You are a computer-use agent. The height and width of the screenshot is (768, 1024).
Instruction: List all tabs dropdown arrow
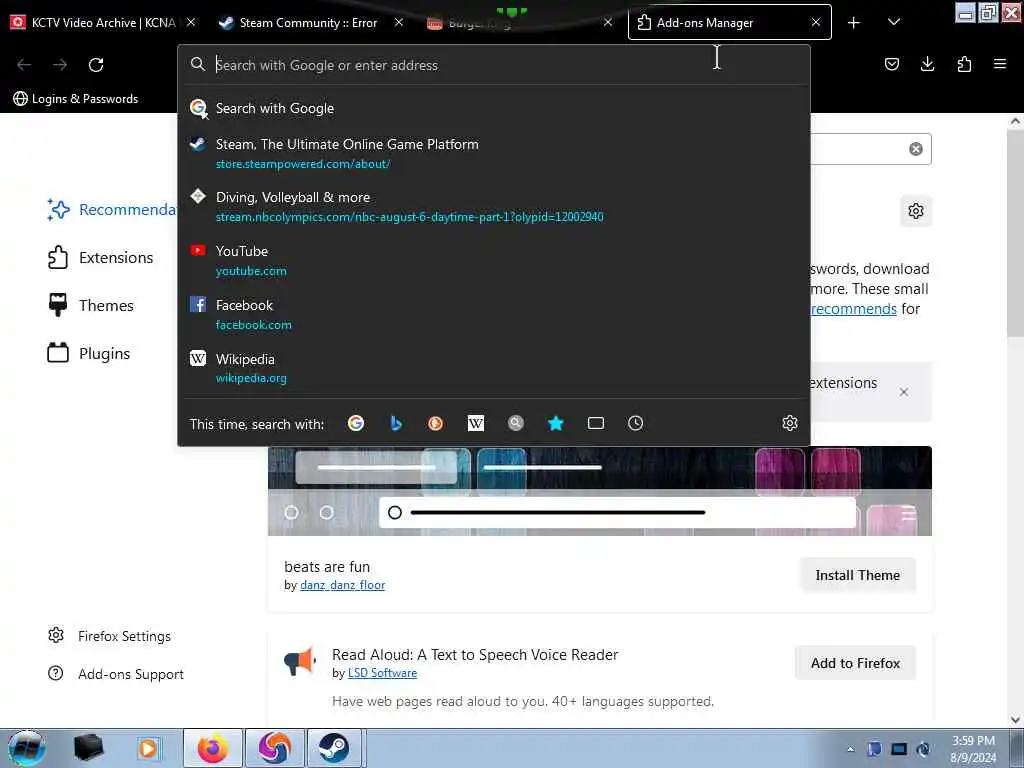(894, 22)
